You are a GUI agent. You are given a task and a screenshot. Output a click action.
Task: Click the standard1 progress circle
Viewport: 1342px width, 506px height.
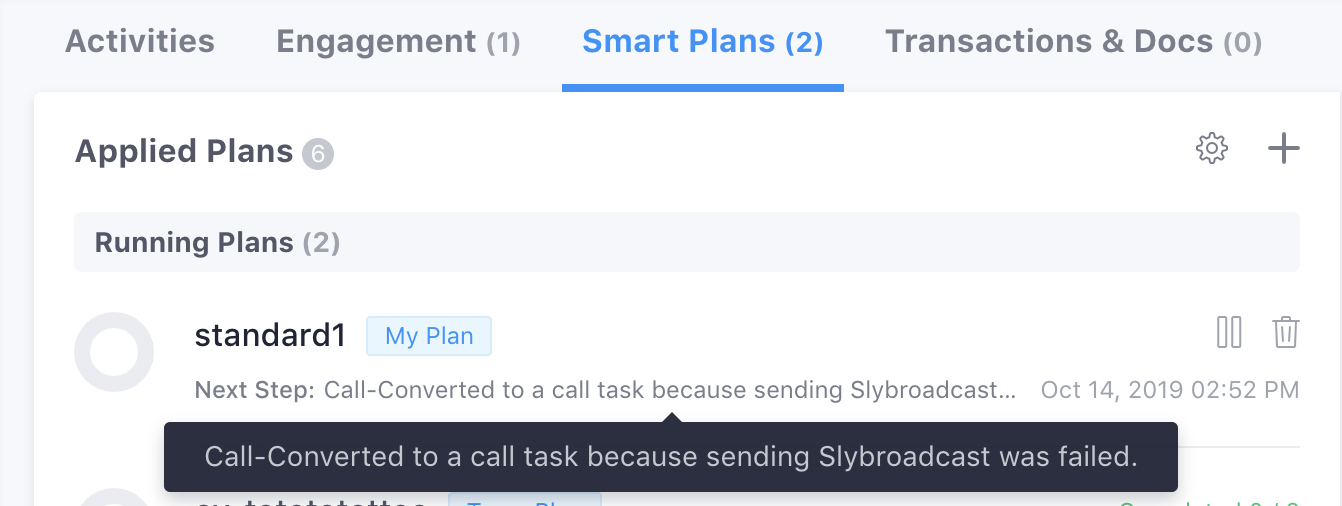(x=114, y=352)
